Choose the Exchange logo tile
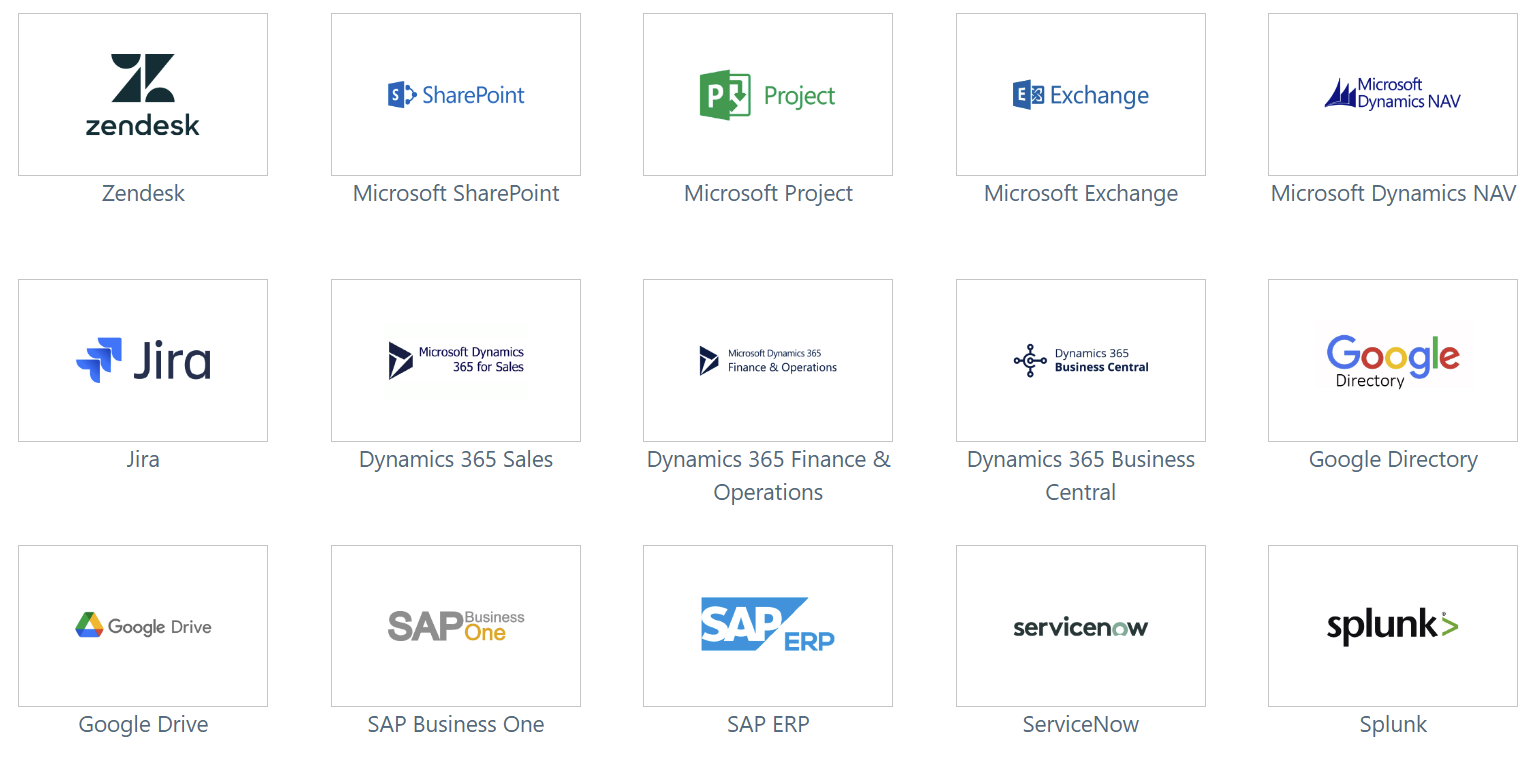The height and width of the screenshot is (769, 1540). coord(1081,95)
